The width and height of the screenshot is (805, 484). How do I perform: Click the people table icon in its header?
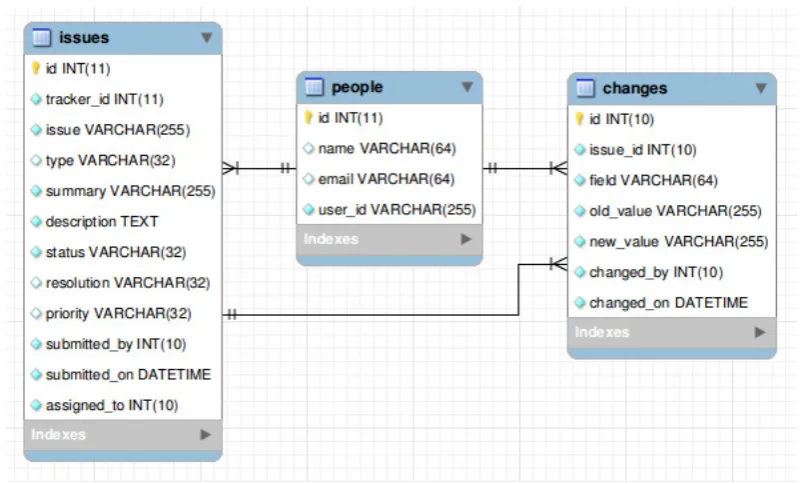pos(314,87)
